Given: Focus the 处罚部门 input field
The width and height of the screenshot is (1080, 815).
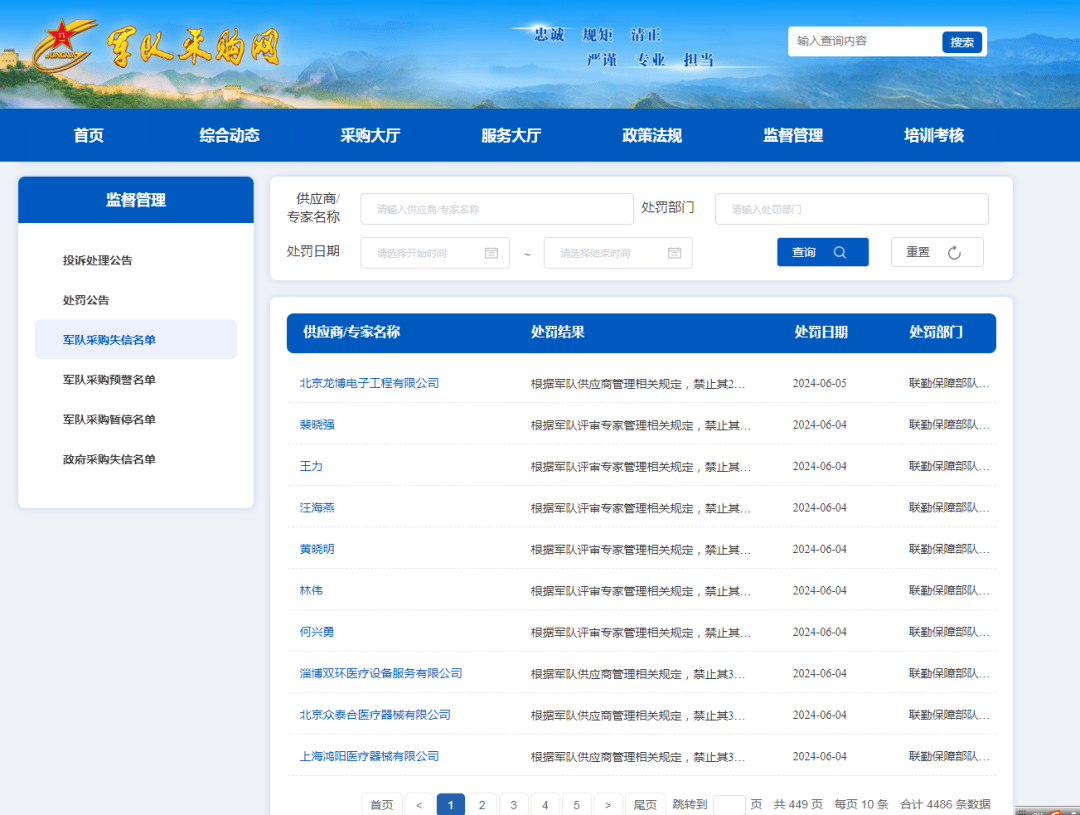Looking at the screenshot, I should (x=851, y=209).
